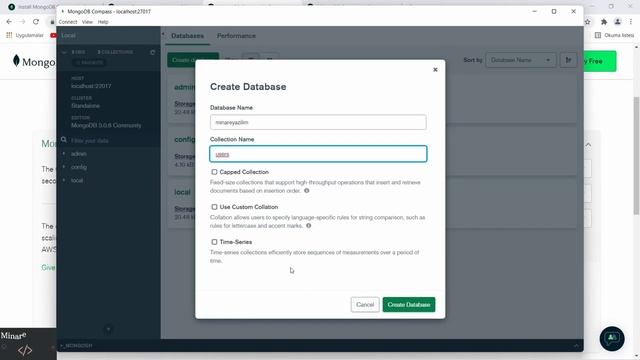The height and width of the screenshot is (360, 640).
Task: Select the config database in the sidebar tree
Action: [x=79, y=167]
